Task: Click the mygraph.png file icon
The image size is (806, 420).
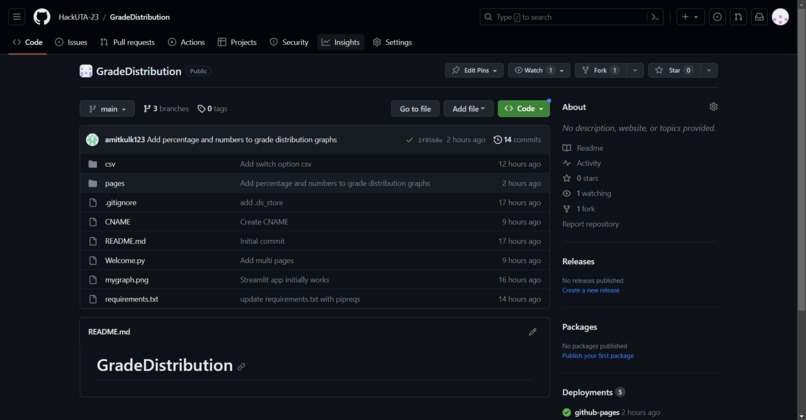Action: (93, 280)
